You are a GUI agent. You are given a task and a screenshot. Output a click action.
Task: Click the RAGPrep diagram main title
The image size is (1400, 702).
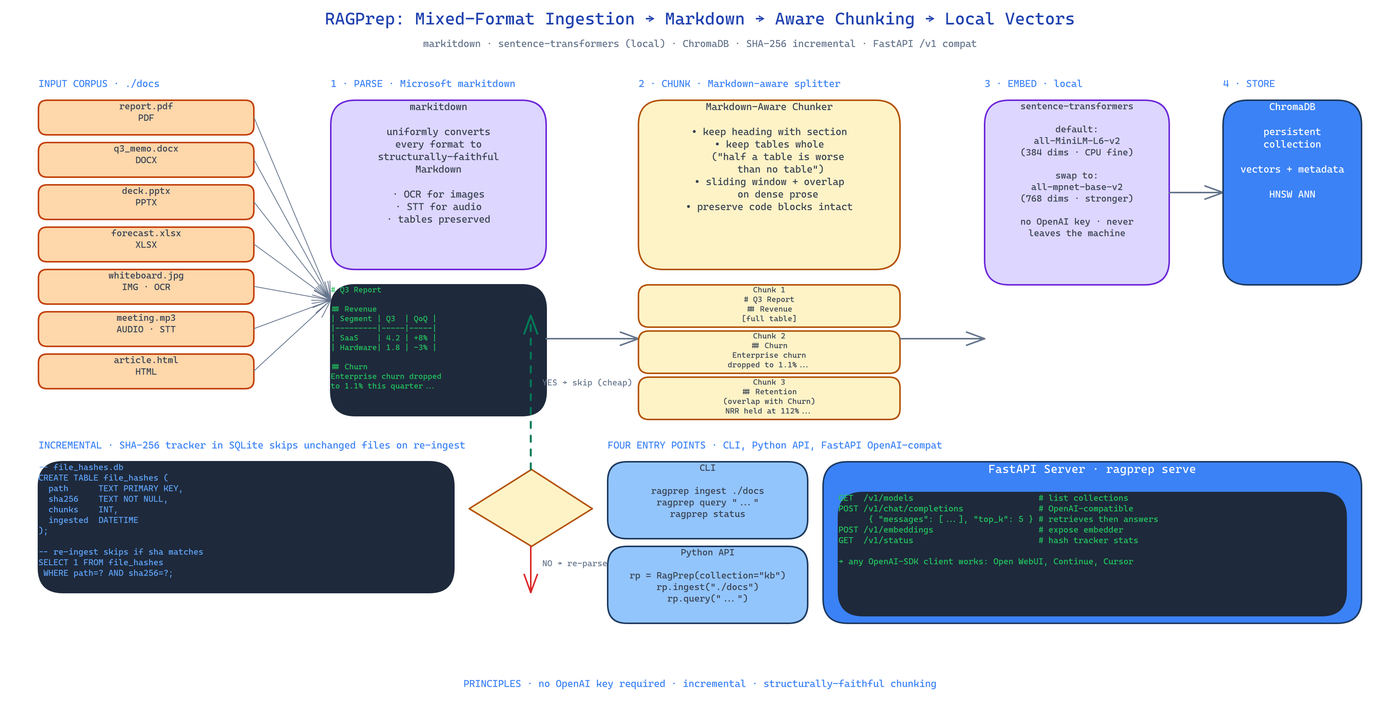(699, 19)
